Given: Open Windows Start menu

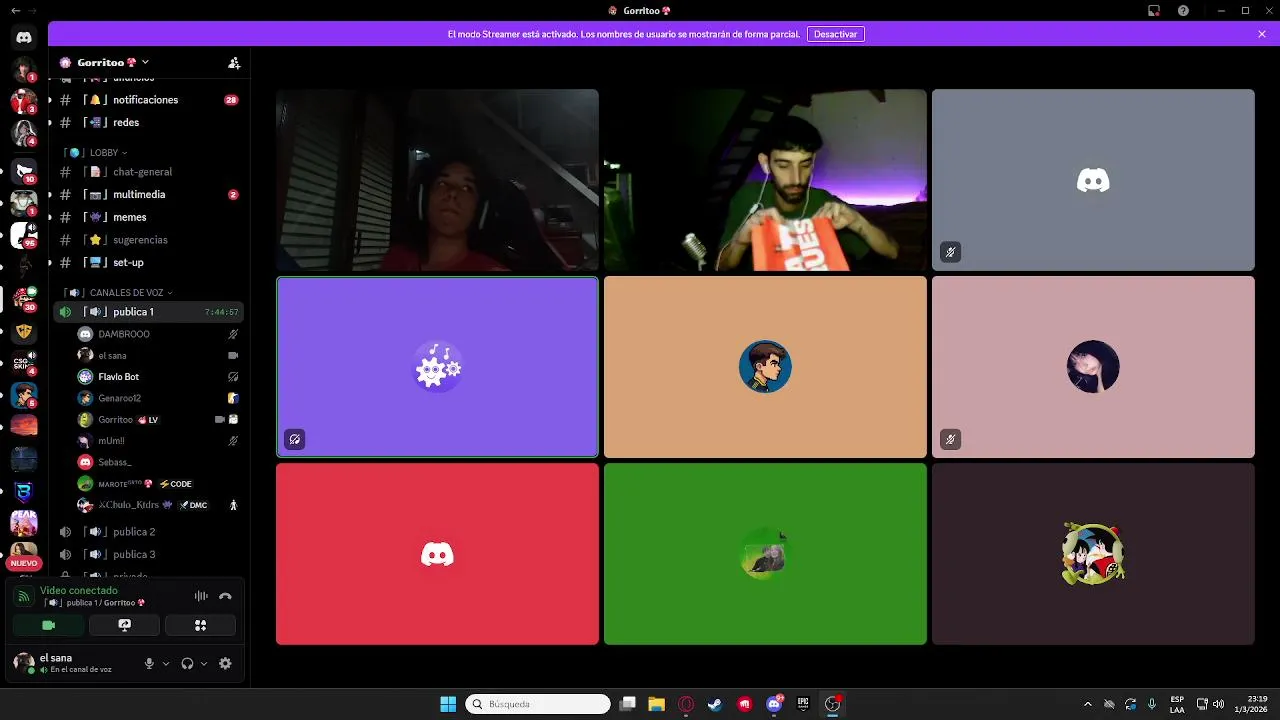Looking at the screenshot, I should click(x=448, y=704).
